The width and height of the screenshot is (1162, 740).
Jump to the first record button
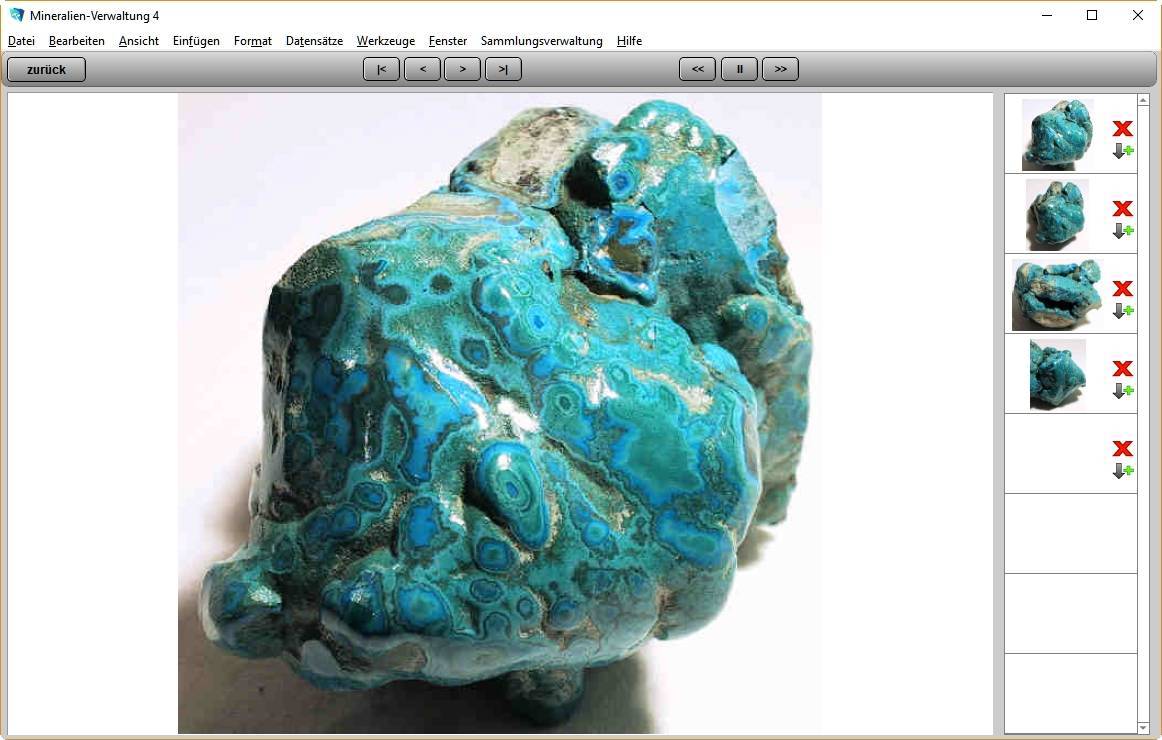(x=381, y=69)
